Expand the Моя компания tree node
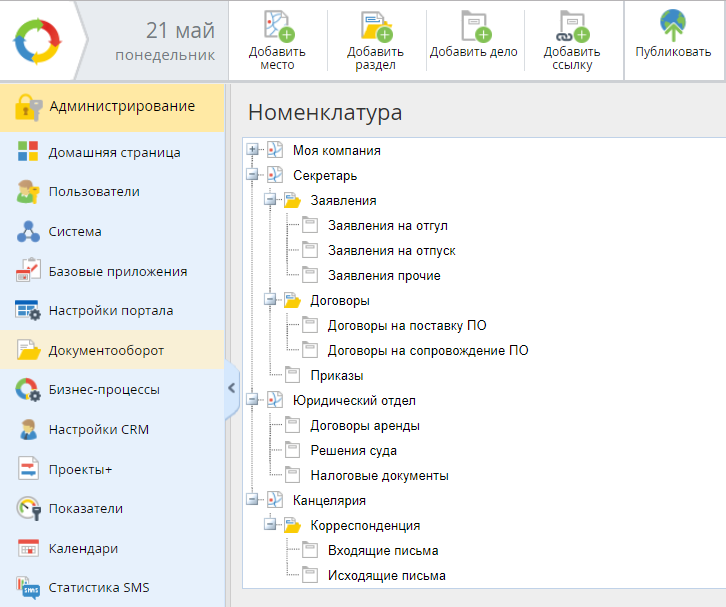The image size is (726, 607). pos(252,149)
